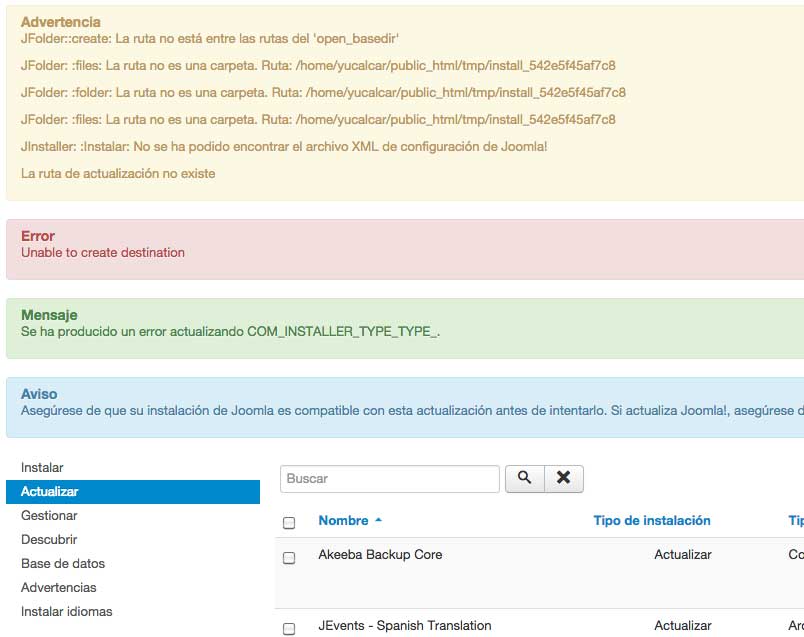Click the Advertencia heading
This screenshot has width=804, height=637.
[x=61, y=22]
